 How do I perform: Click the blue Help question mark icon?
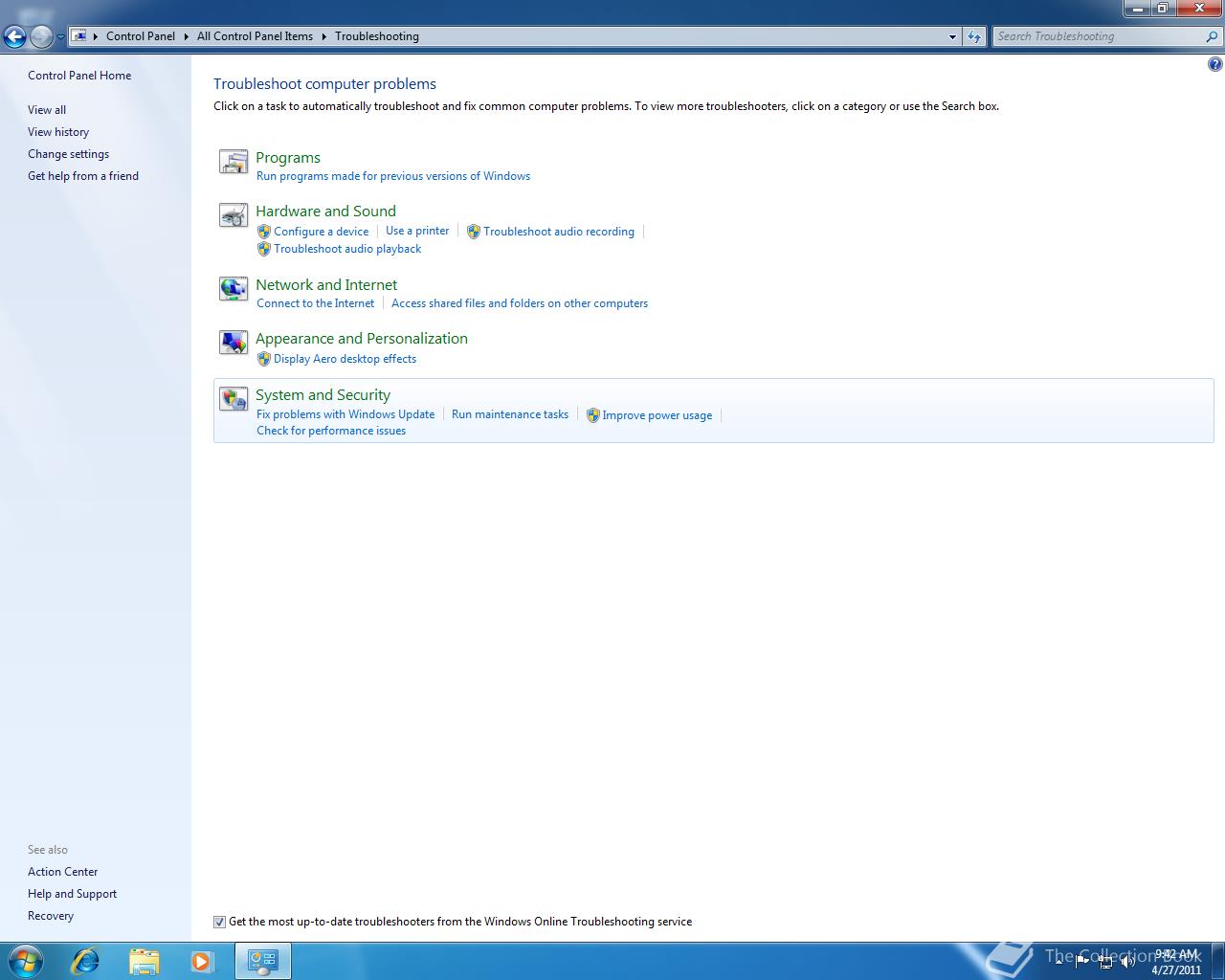[x=1214, y=65]
